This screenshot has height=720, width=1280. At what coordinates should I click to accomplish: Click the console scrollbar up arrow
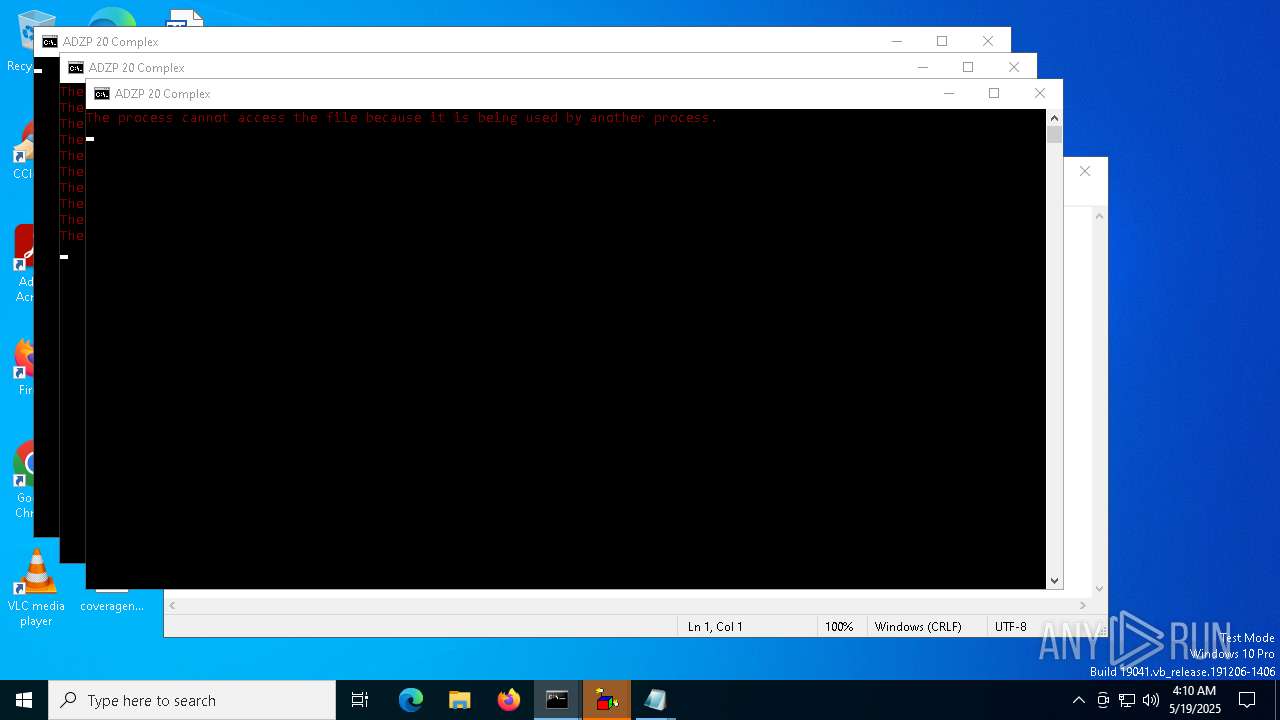(1054, 117)
